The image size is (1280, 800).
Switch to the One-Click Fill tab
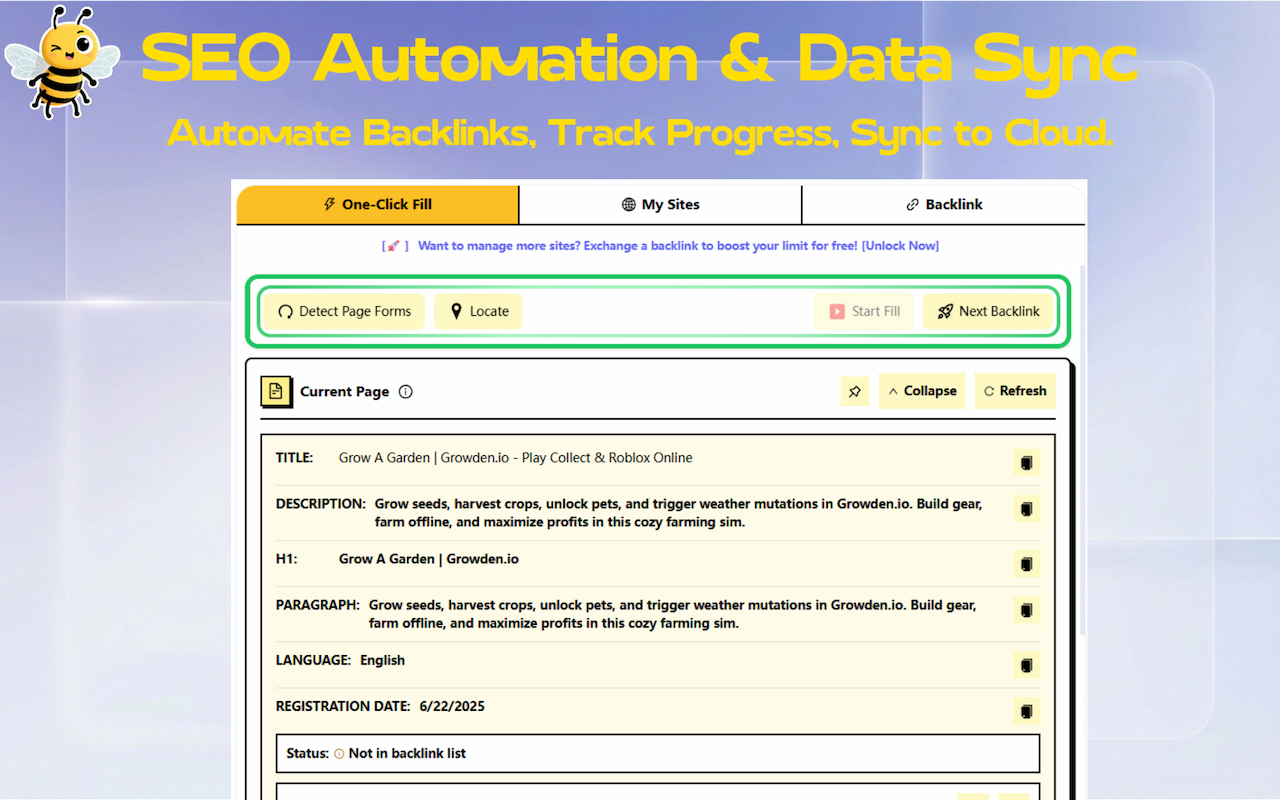[x=378, y=205]
